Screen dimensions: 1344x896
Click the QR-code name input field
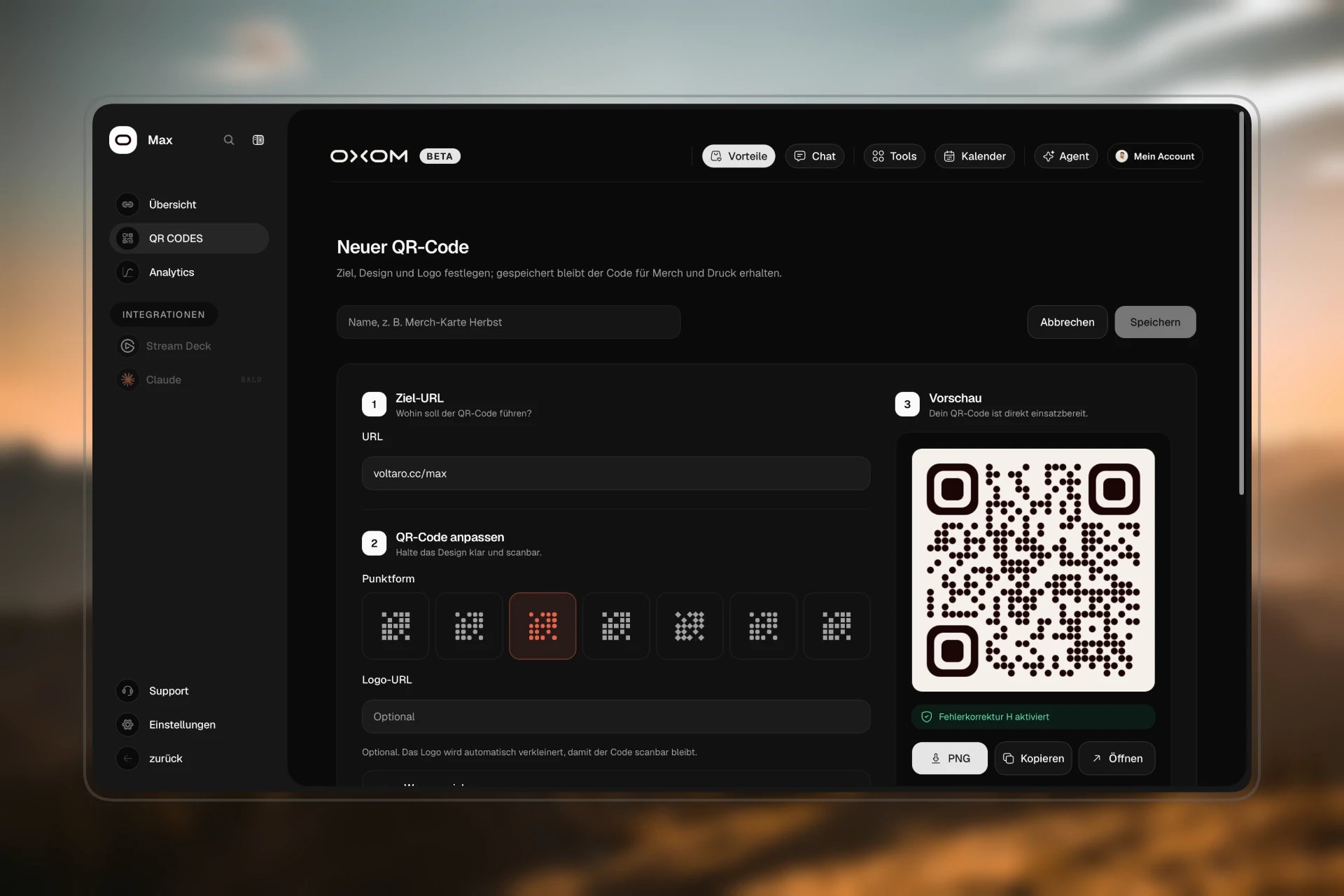(508, 322)
